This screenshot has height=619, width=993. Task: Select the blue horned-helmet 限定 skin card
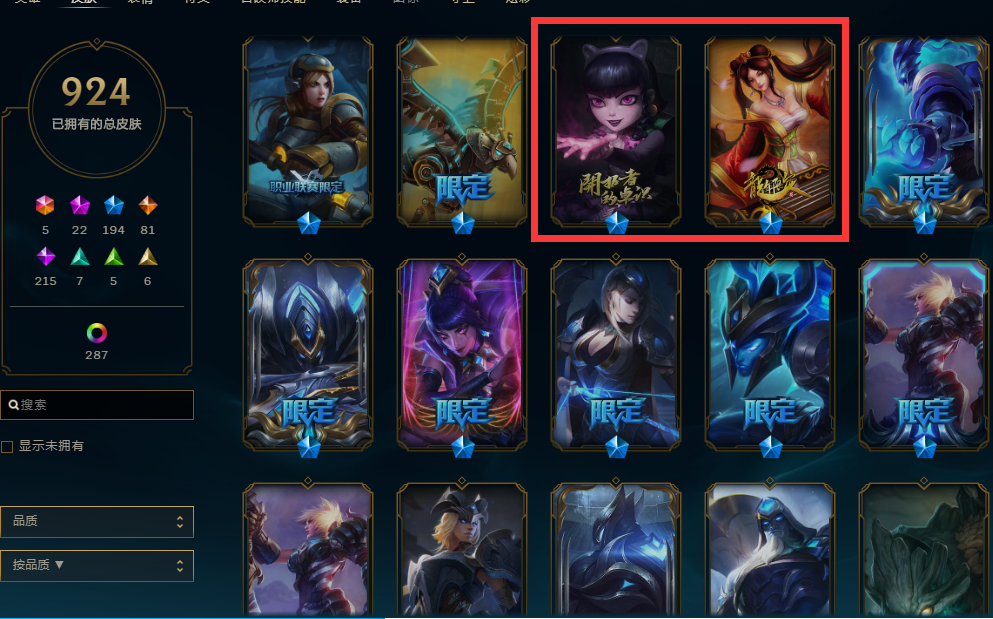(x=769, y=354)
